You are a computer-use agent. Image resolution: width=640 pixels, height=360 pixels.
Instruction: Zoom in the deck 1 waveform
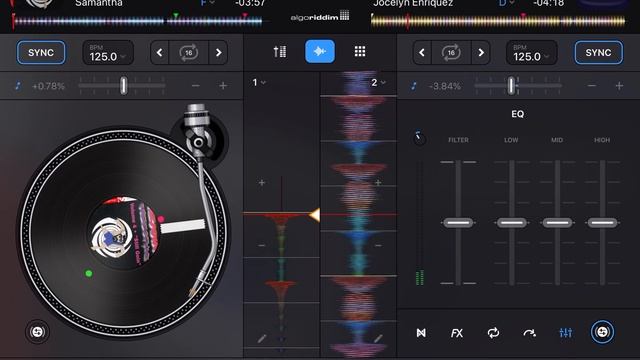[262, 182]
